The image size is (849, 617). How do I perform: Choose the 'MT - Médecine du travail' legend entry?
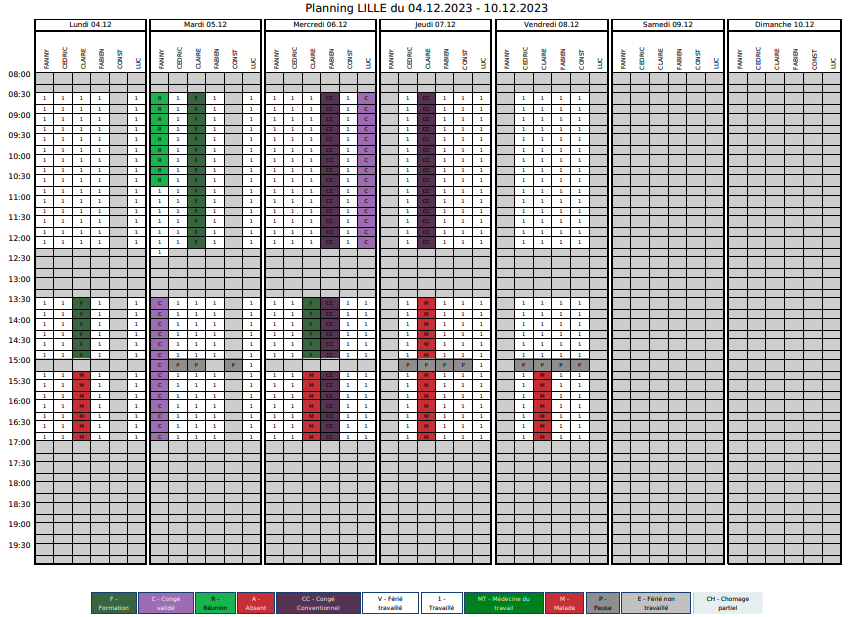(503, 602)
